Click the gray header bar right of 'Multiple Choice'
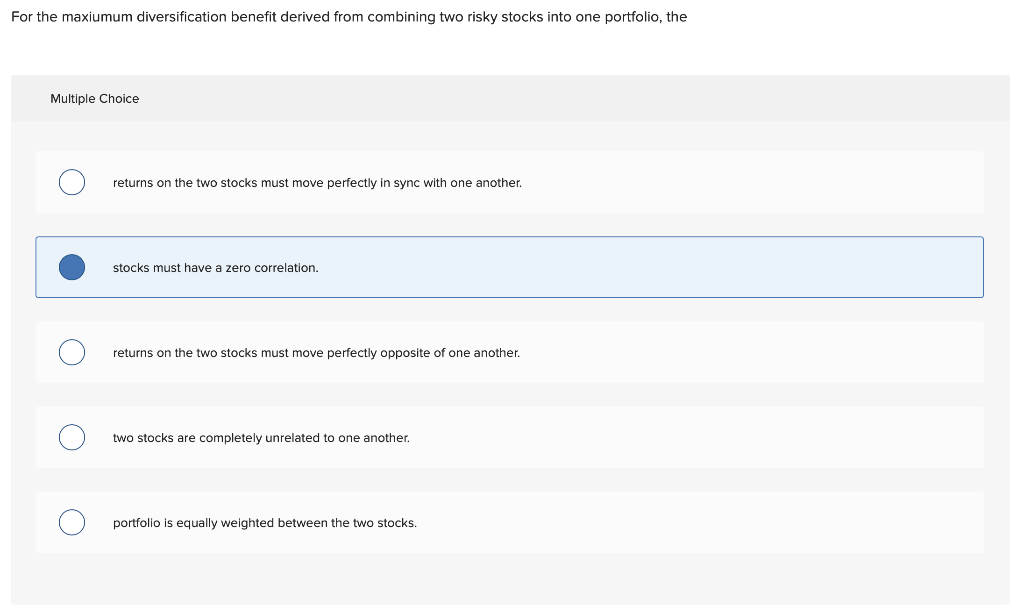Screen dimensions: 1024x613 600,99
